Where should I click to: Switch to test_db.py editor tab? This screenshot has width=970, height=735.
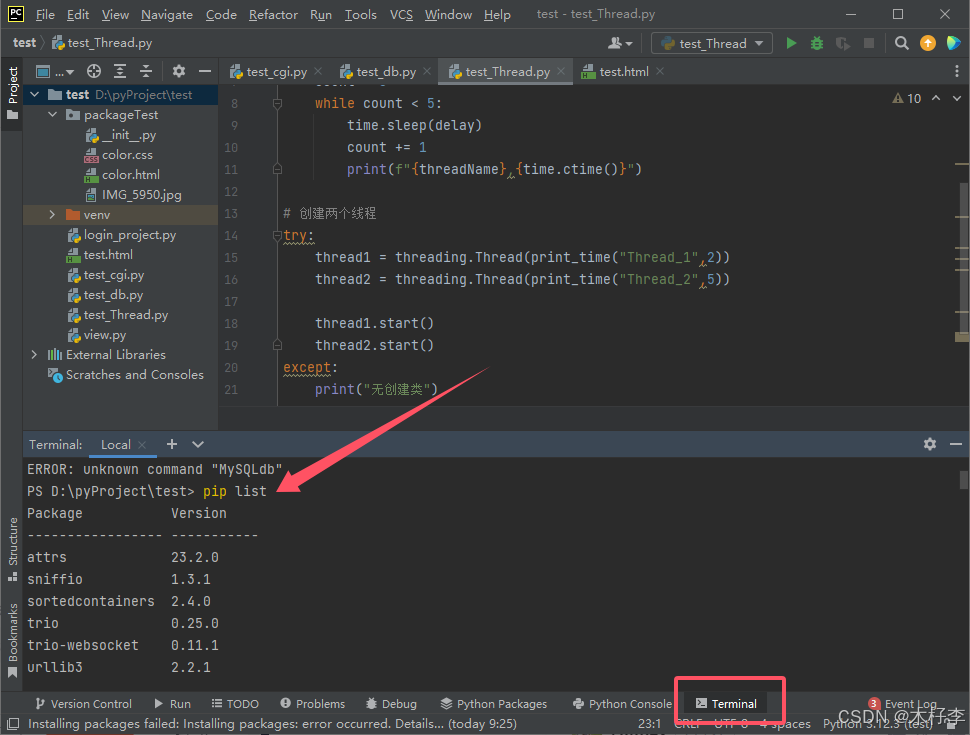[385, 72]
